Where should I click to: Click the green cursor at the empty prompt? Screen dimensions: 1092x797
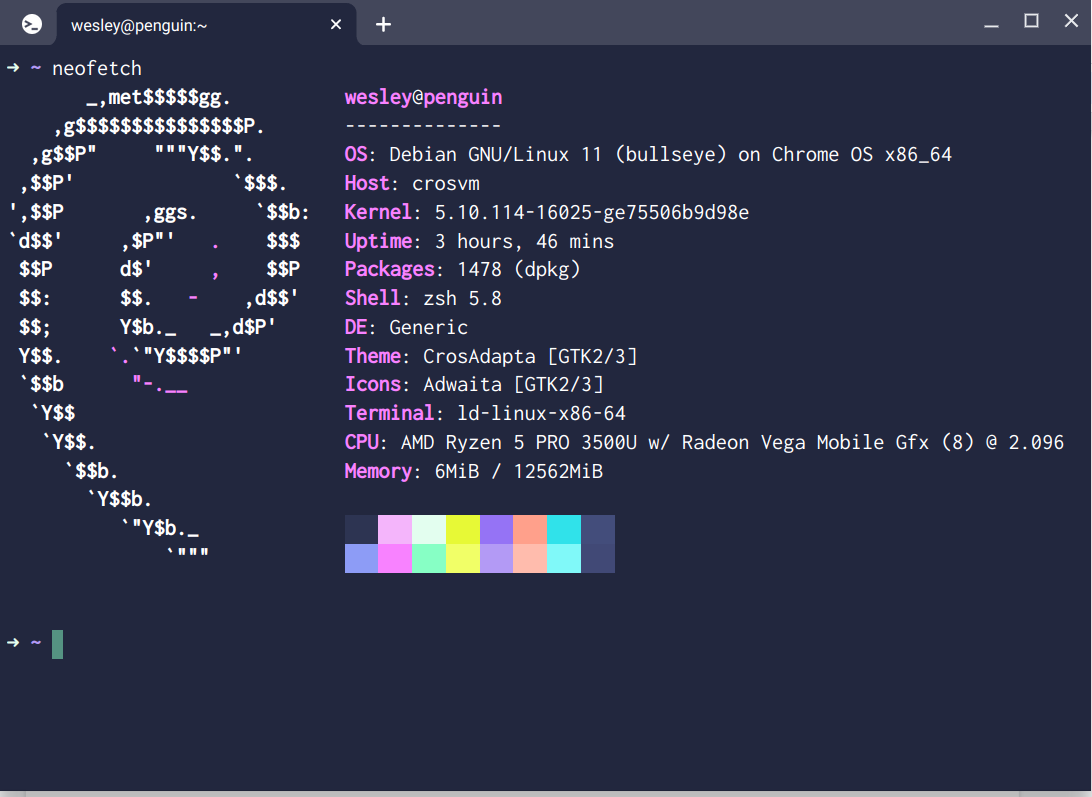coord(58,644)
